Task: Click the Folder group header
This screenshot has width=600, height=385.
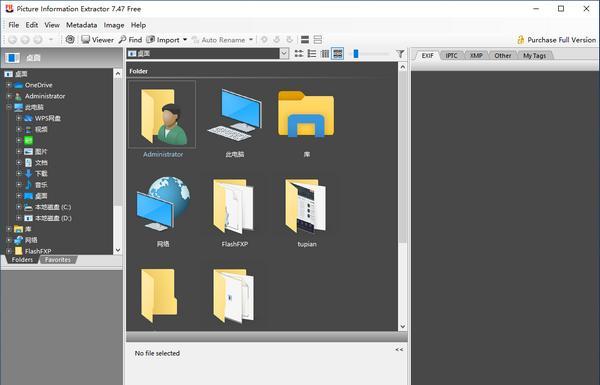Action: coord(139,71)
